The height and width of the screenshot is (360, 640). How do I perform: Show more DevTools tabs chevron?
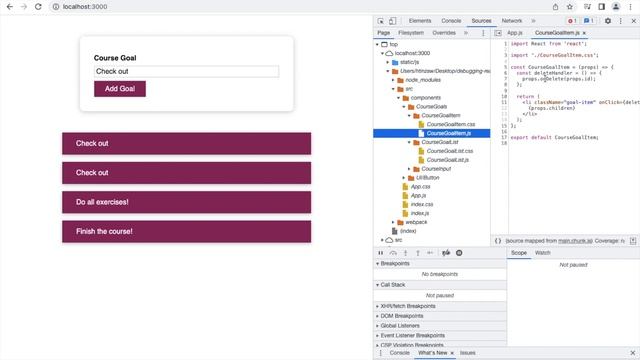[x=533, y=21]
